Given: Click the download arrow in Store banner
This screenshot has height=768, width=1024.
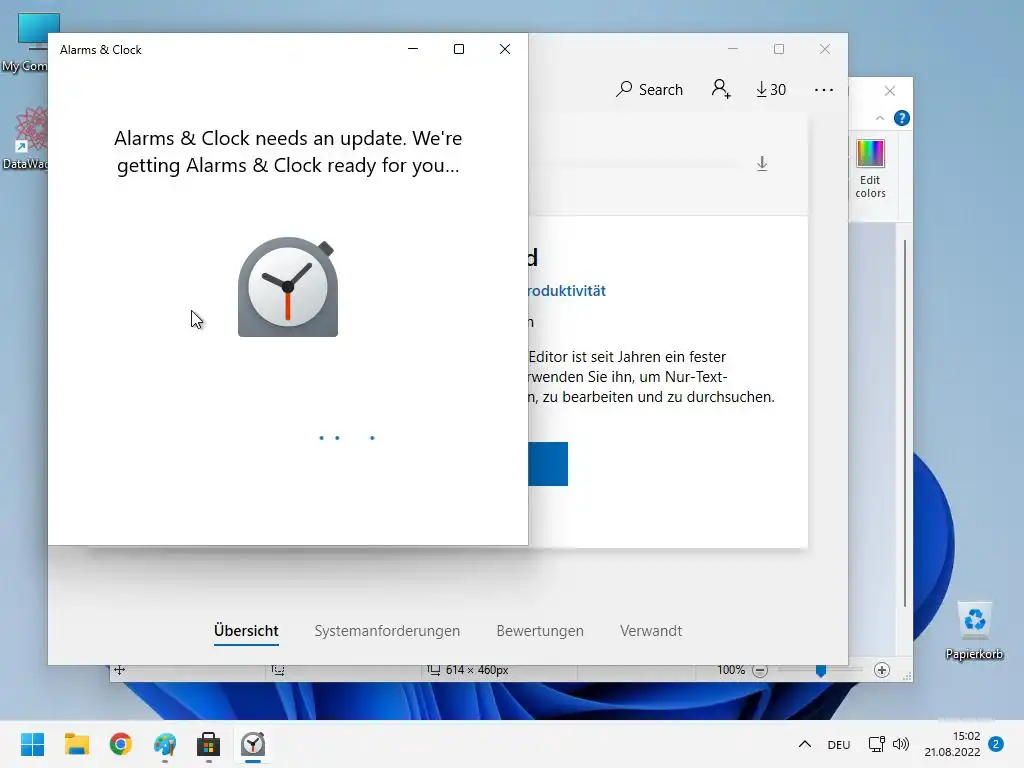Looking at the screenshot, I should coord(762,163).
